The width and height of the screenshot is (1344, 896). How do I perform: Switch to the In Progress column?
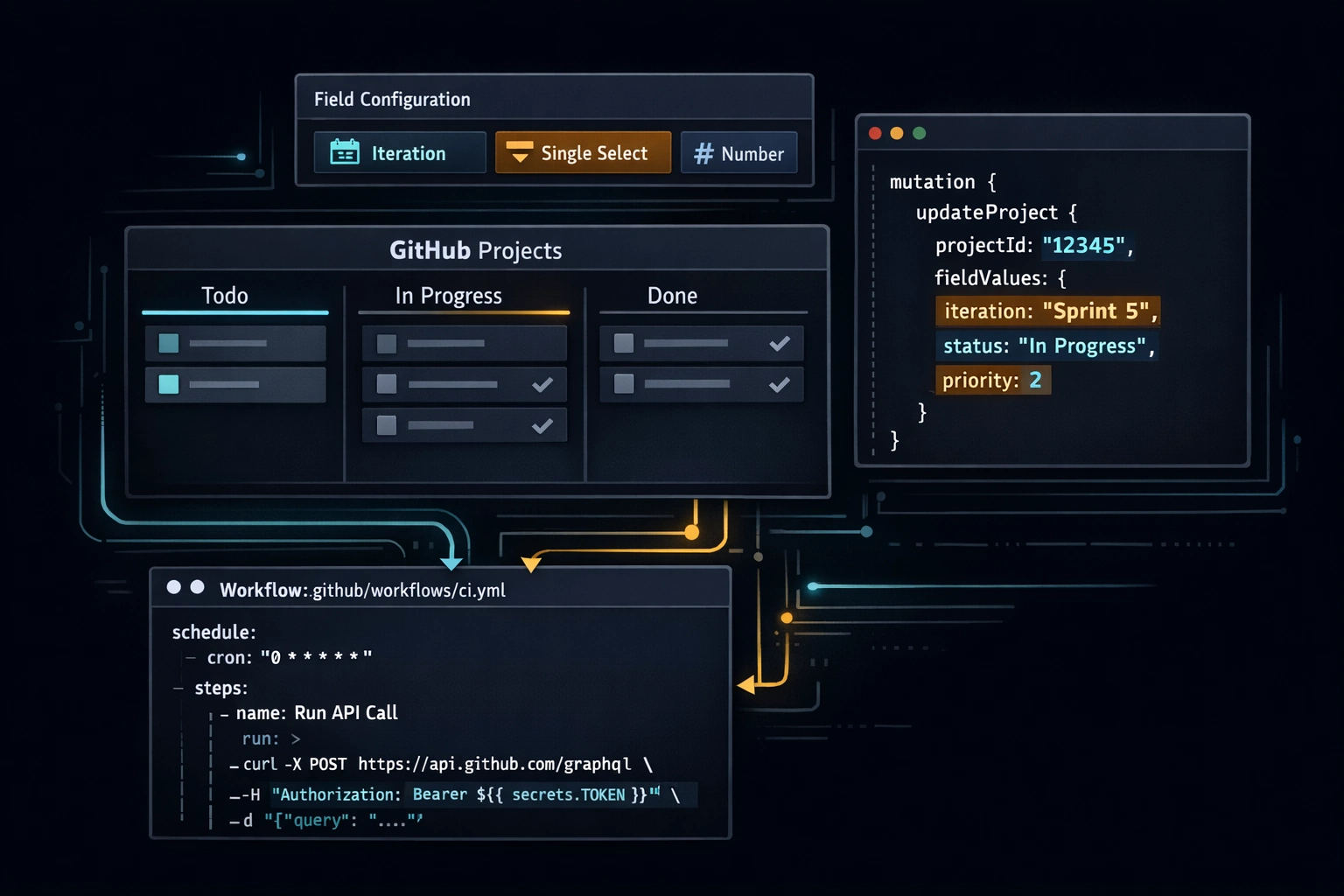pyautogui.click(x=448, y=296)
